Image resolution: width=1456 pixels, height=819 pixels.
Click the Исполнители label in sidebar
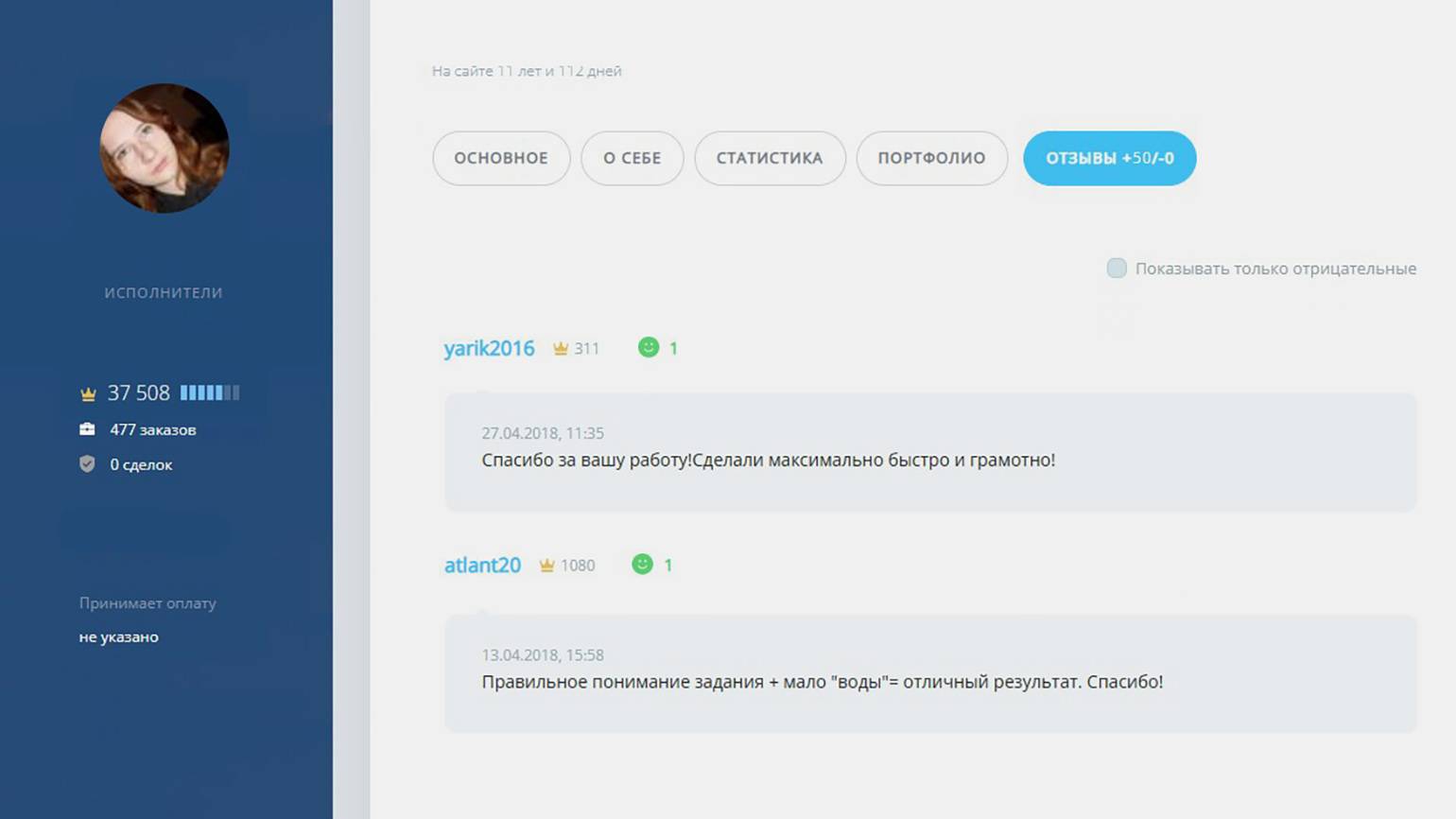click(164, 293)
